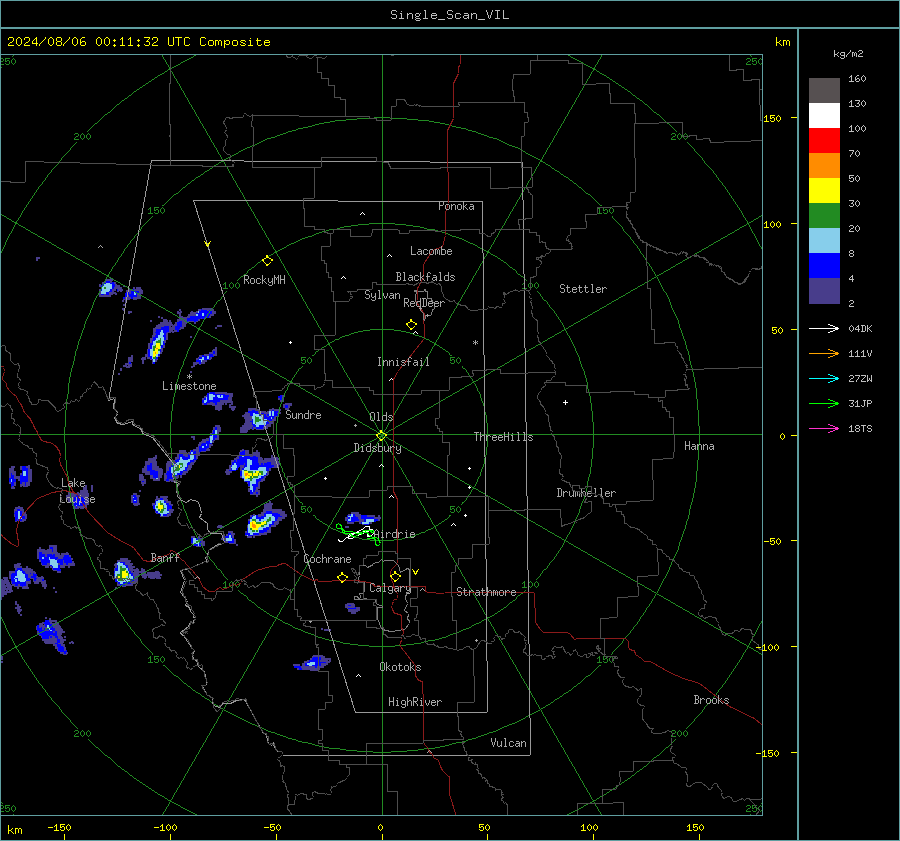Select the green 20-30 legend color
The image size is (900, 841).
824,216
